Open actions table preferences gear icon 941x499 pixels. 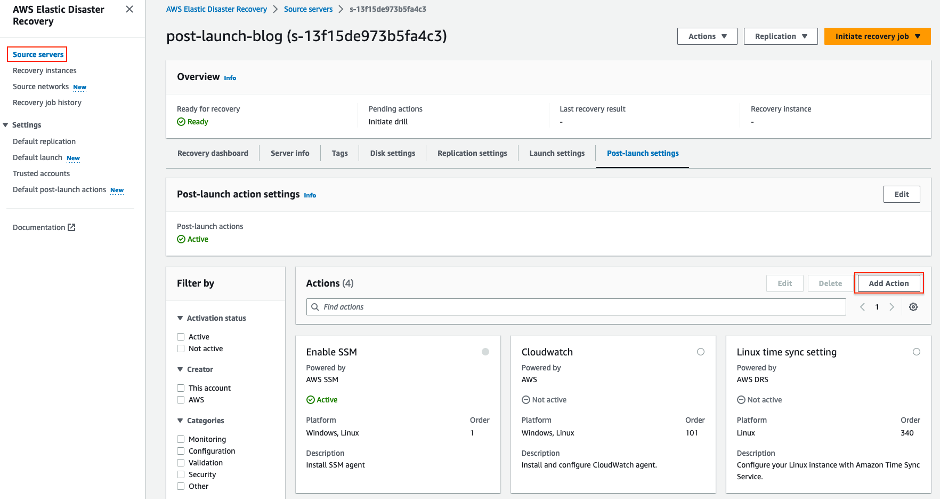pyautogui.click(x=913, y=307)
